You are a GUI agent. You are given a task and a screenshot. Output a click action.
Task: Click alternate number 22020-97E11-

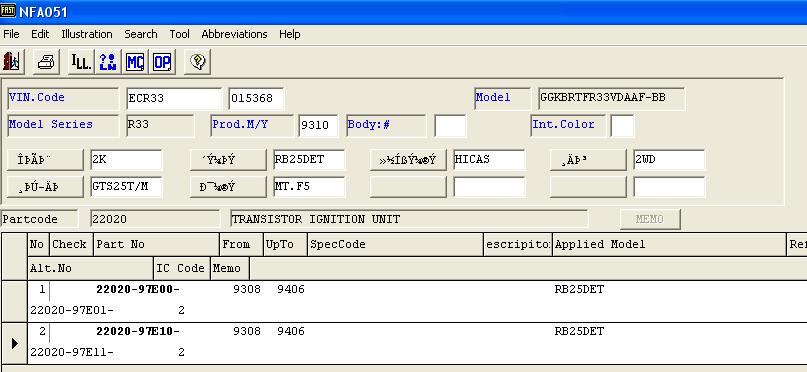tap(72, 352)
